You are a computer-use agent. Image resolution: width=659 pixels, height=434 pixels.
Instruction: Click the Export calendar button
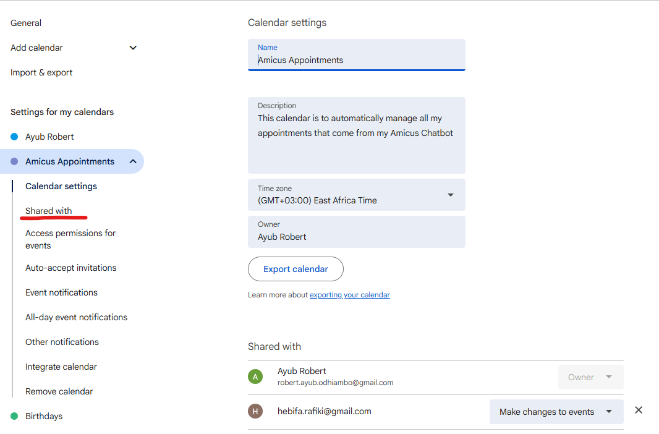pos(295,269)
